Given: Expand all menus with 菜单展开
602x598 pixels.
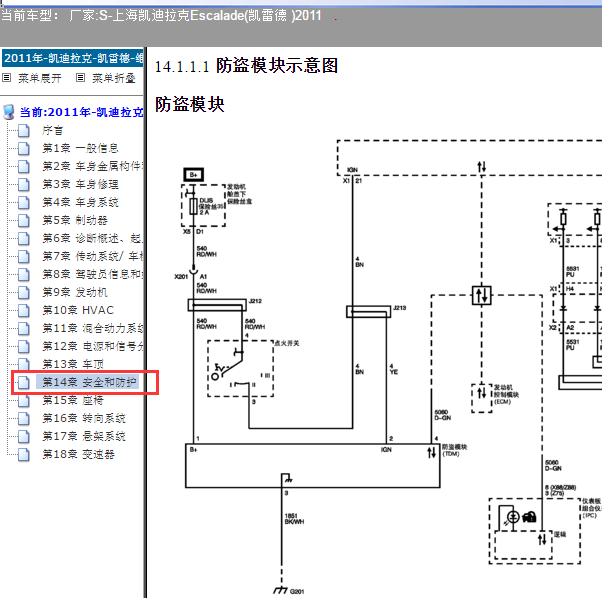Looking at the screenshot, I should point(40,78).
